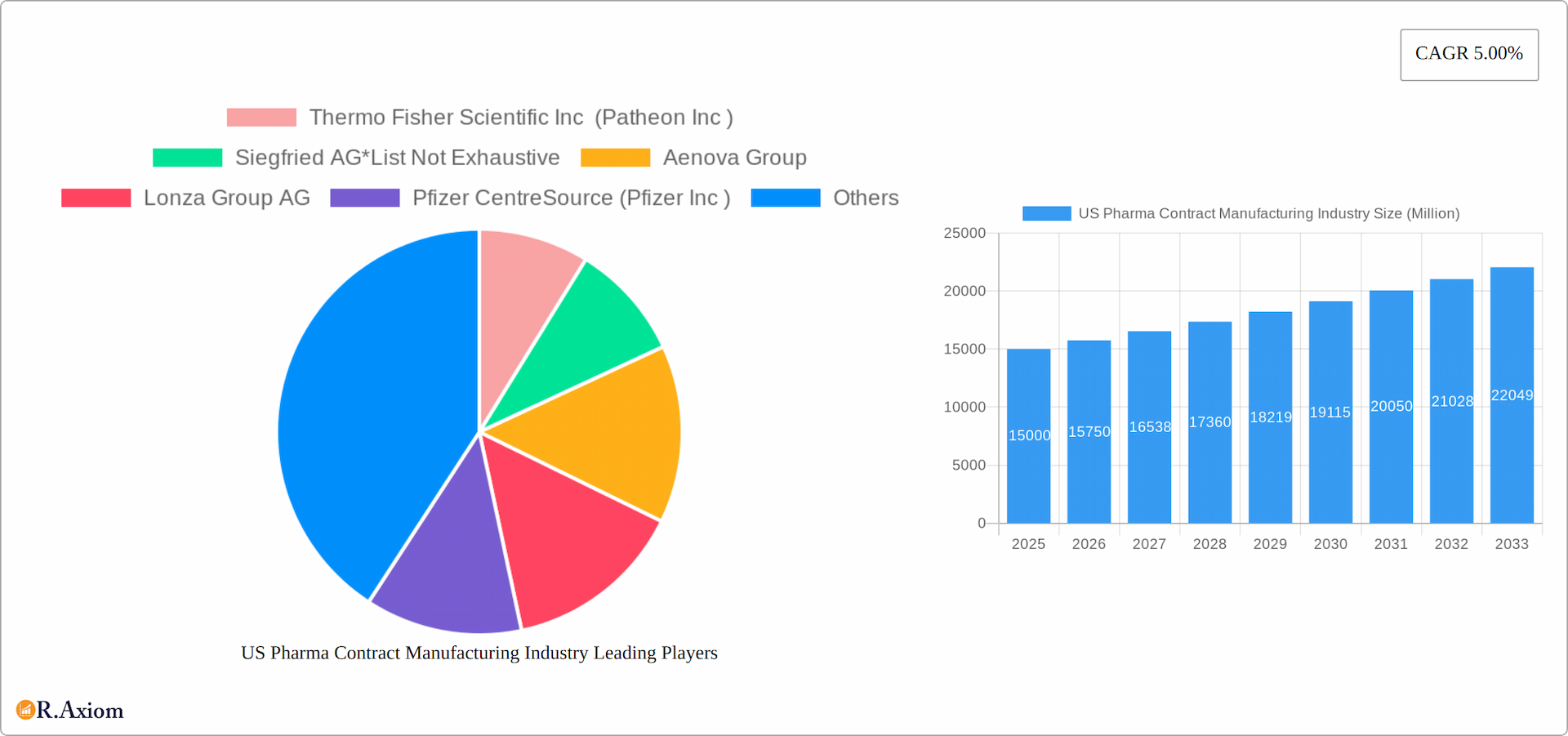Click the green Siegfried AG legend swatch
The height and width of the screenshot is (736, 1568).
[x=188, y=157]
